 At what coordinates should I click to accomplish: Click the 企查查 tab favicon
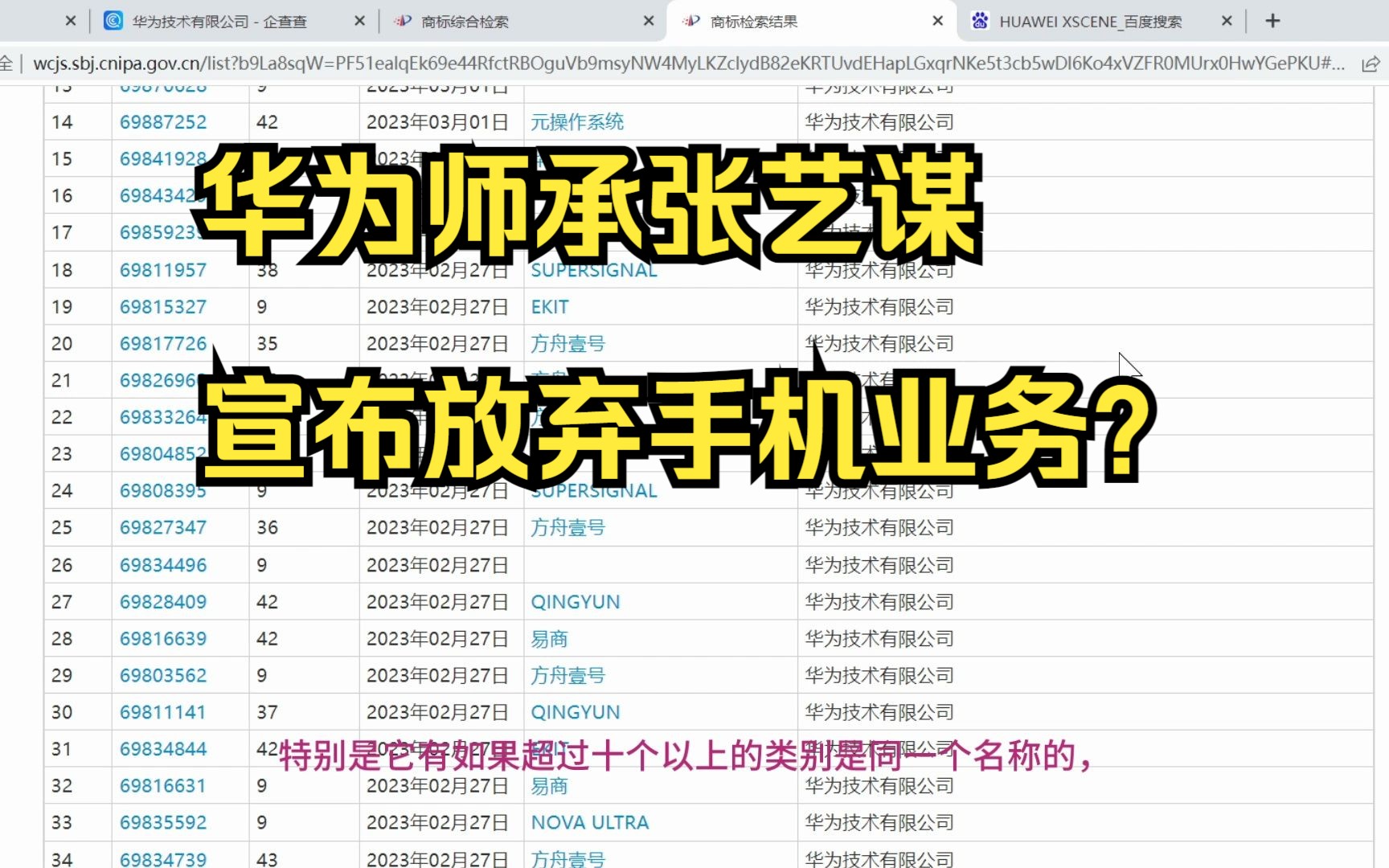113,21
